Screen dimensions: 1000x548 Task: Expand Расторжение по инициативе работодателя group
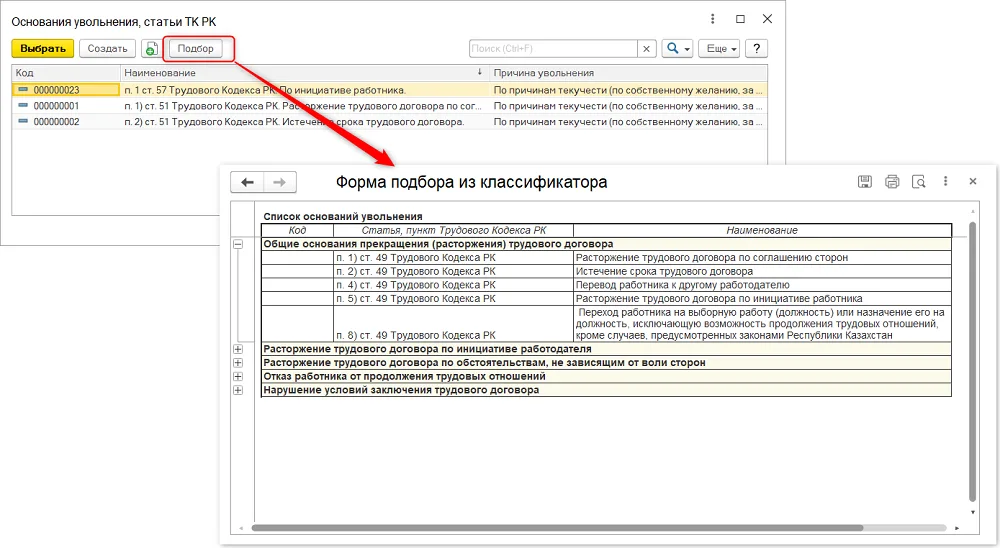tap(238, 349)
